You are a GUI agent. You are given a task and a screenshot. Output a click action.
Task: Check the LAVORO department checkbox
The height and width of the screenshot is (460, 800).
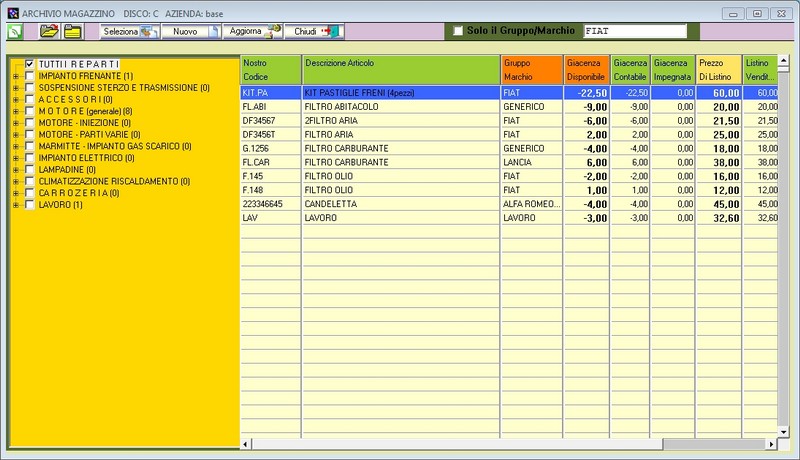(30, 205)
